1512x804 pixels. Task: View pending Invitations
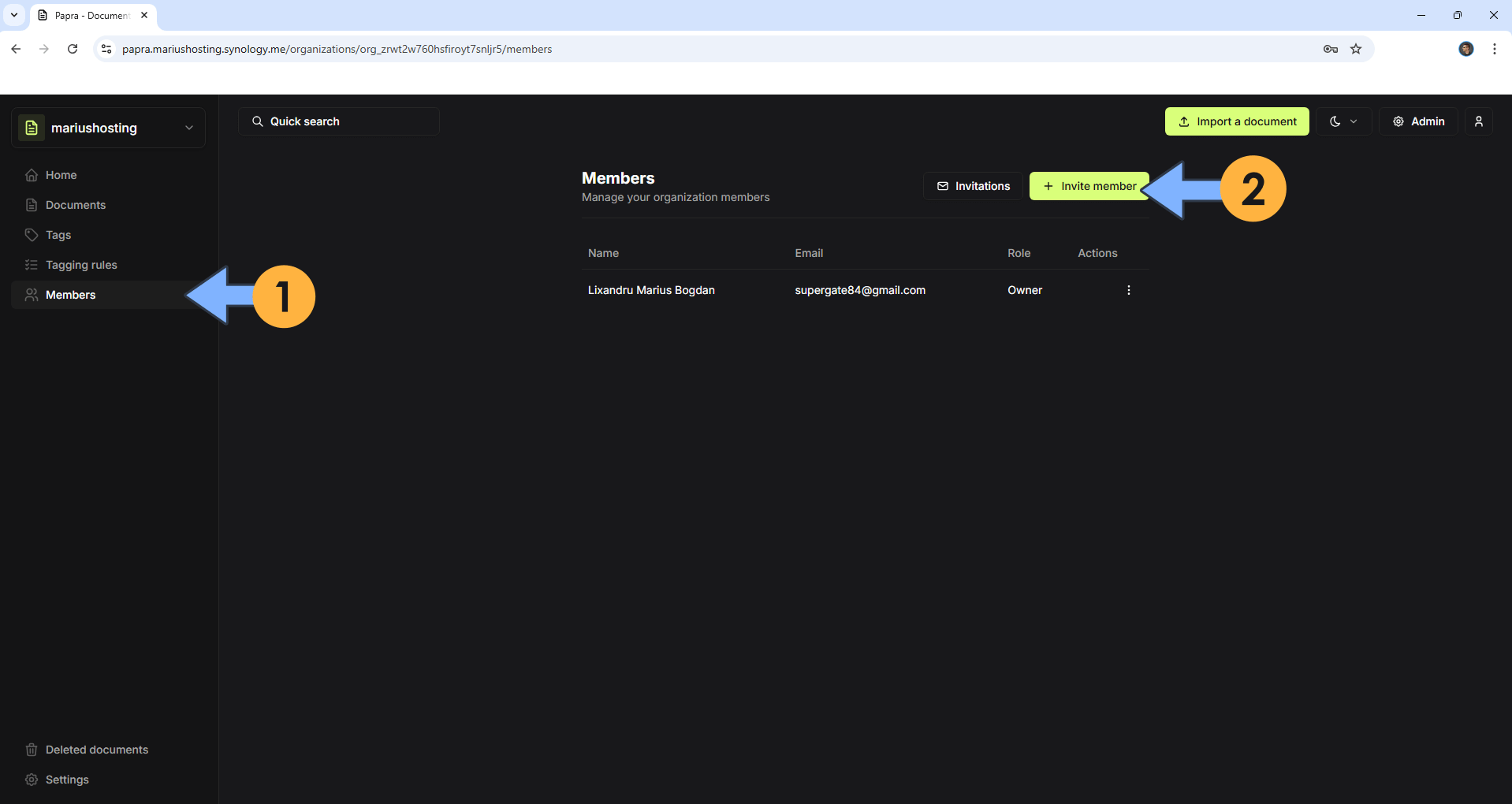click(973, 186)
